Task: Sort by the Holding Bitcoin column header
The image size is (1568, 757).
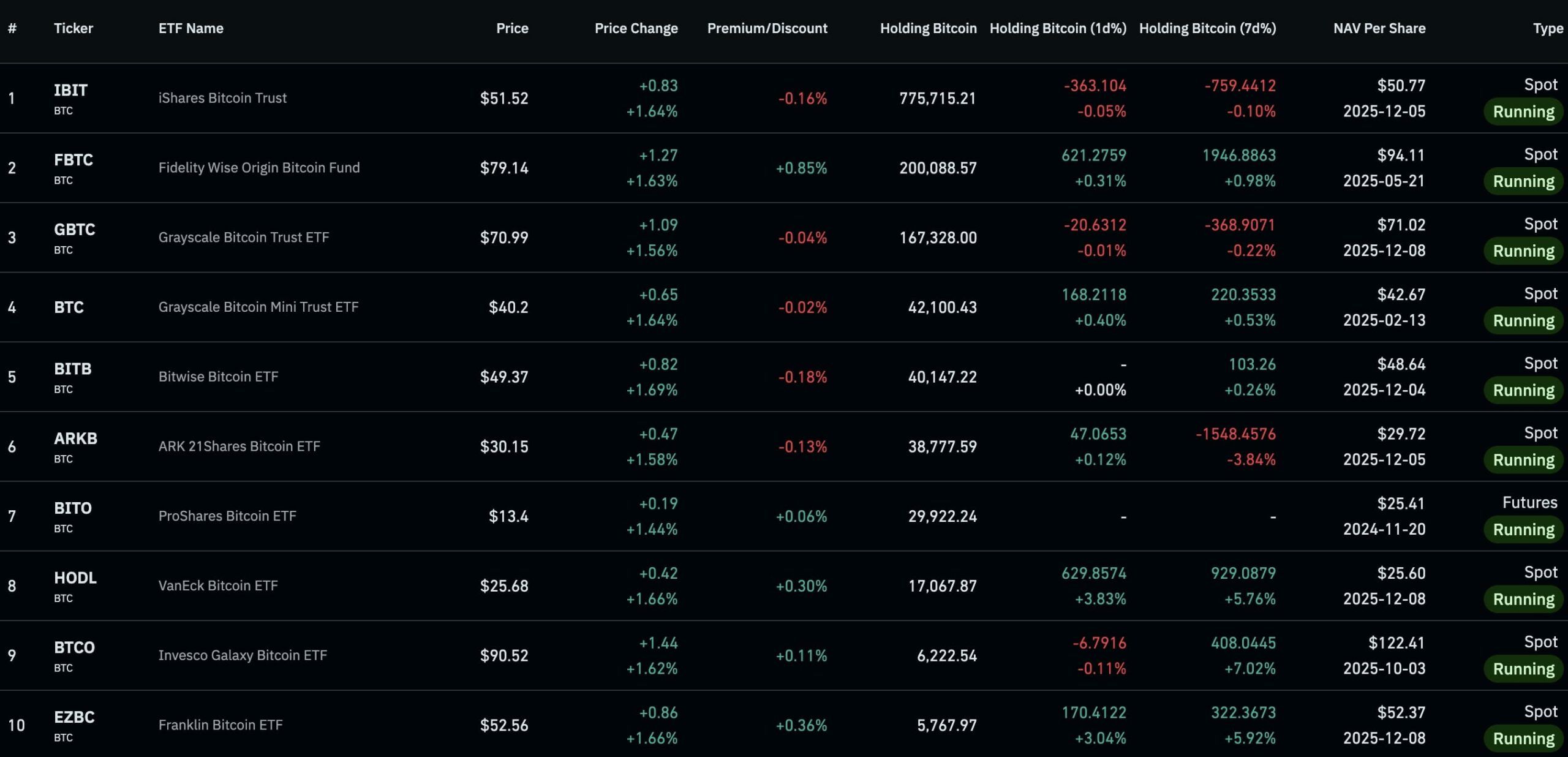Action: click(x=929, y=28)
